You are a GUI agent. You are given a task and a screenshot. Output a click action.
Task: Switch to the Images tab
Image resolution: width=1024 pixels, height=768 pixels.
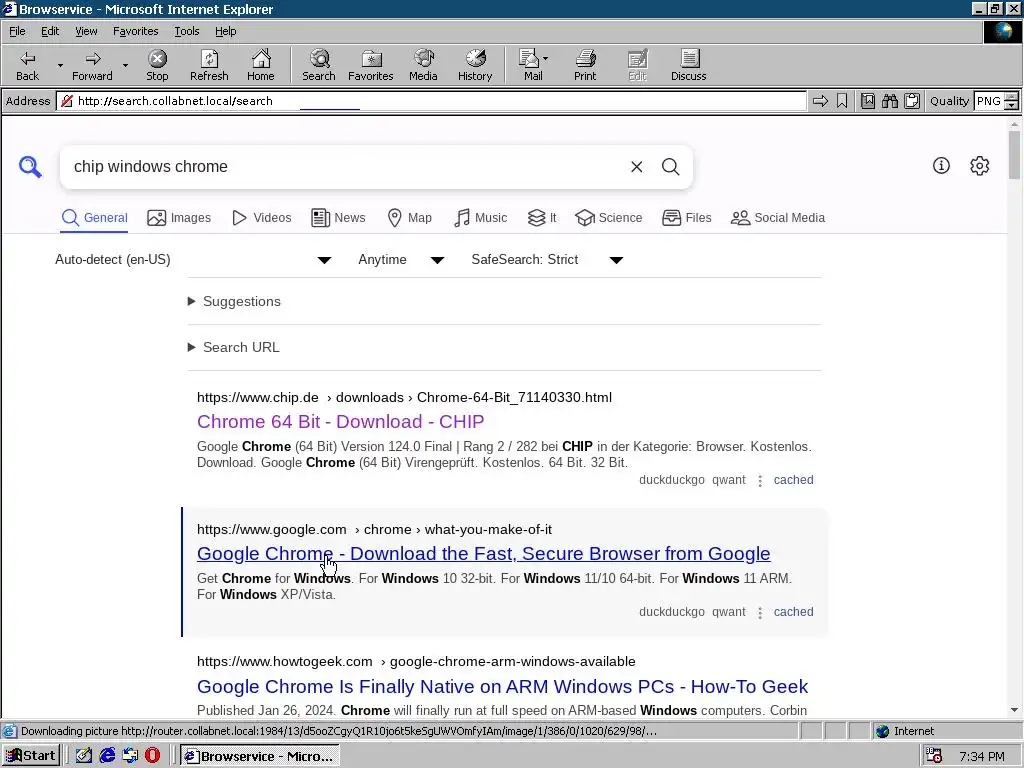tap(179, 217)
